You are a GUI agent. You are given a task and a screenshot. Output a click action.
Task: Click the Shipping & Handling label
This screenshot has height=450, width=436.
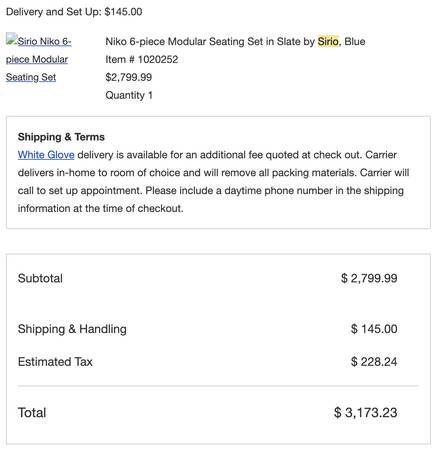(x=72, y=329)
